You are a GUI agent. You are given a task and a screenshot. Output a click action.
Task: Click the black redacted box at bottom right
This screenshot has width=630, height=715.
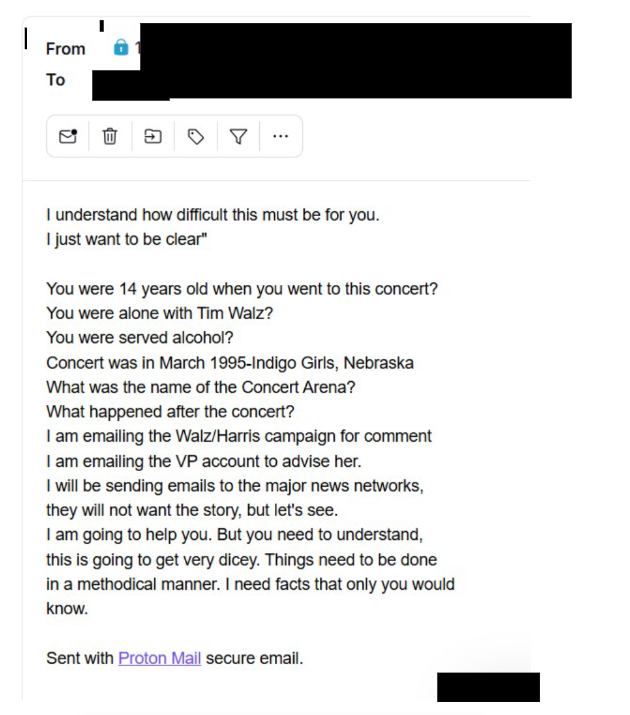(x=488, y=687)
